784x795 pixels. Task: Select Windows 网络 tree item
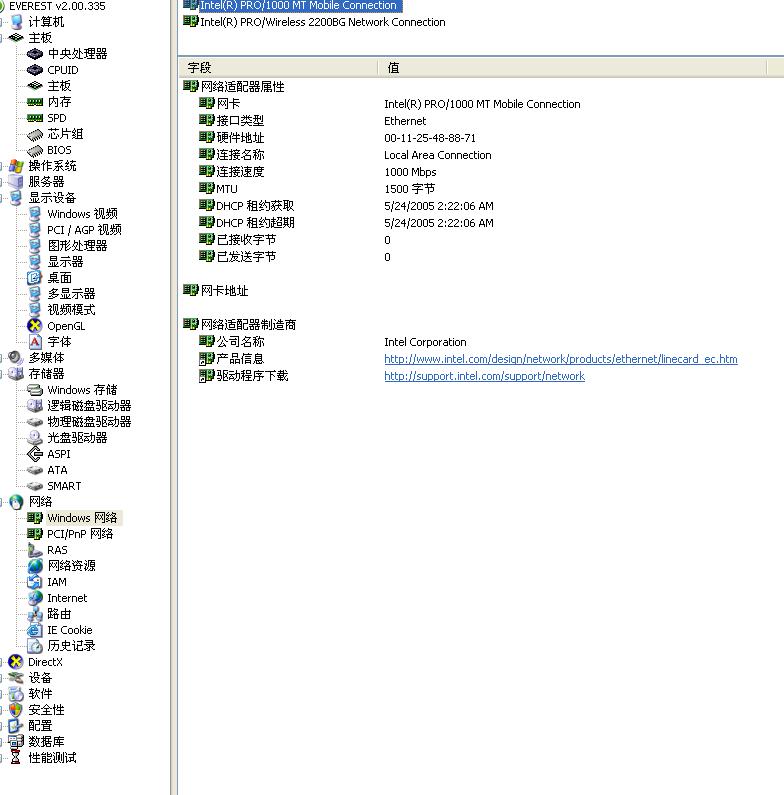(x=82, y=518)
